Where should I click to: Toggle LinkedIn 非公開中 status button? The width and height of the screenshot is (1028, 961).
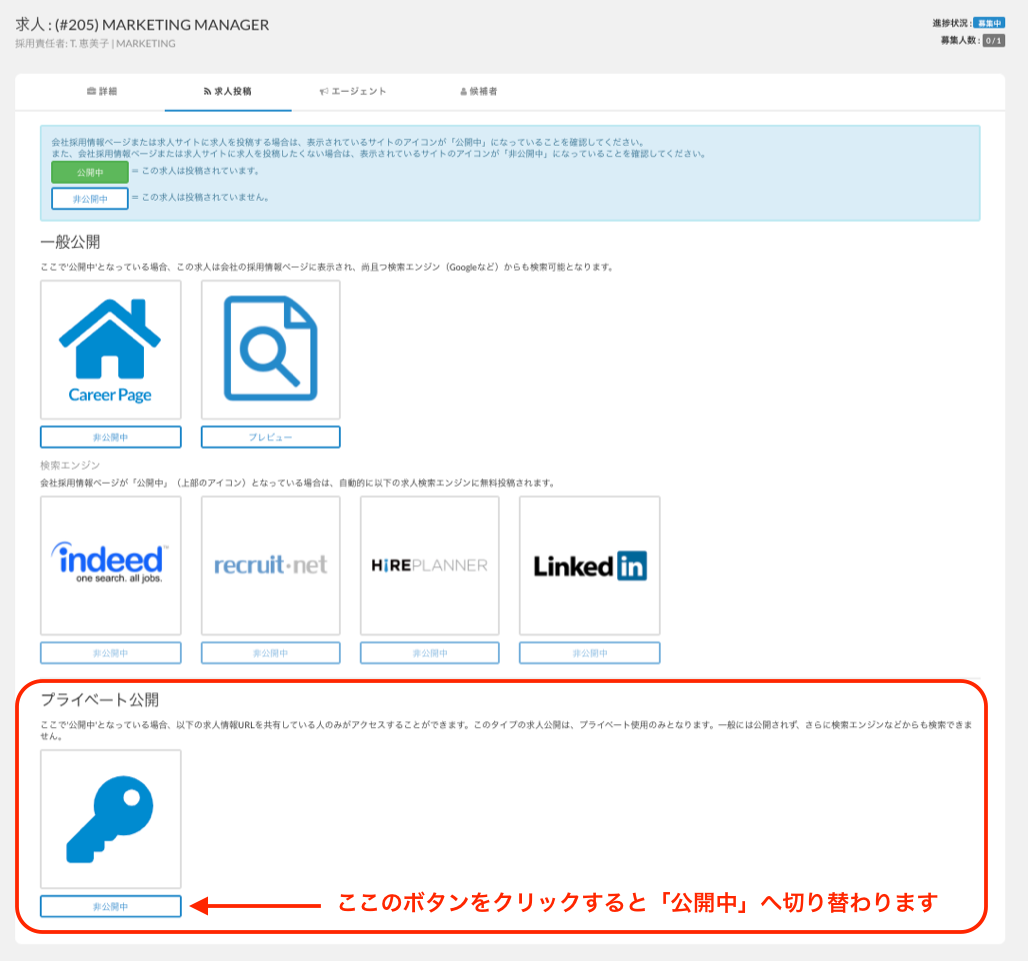(x=589, y=653)
